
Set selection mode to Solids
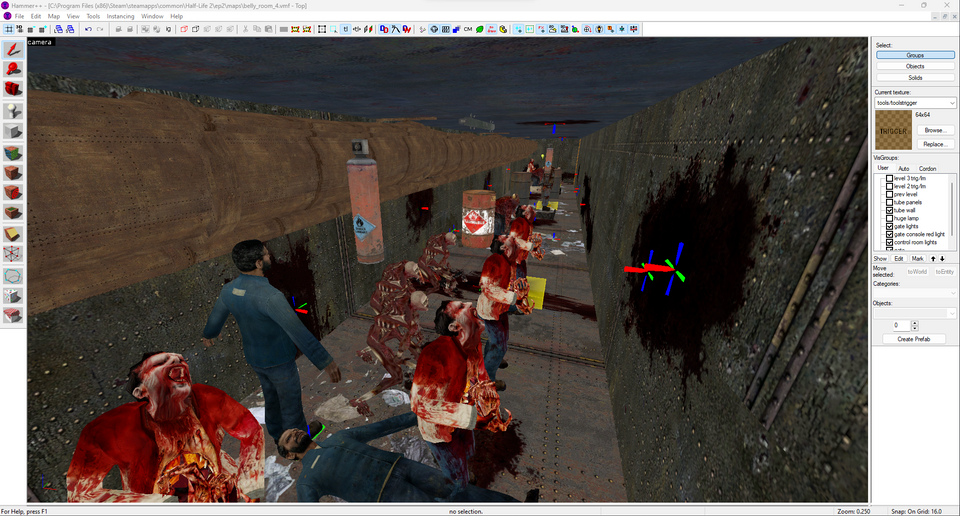coord(915,78)
